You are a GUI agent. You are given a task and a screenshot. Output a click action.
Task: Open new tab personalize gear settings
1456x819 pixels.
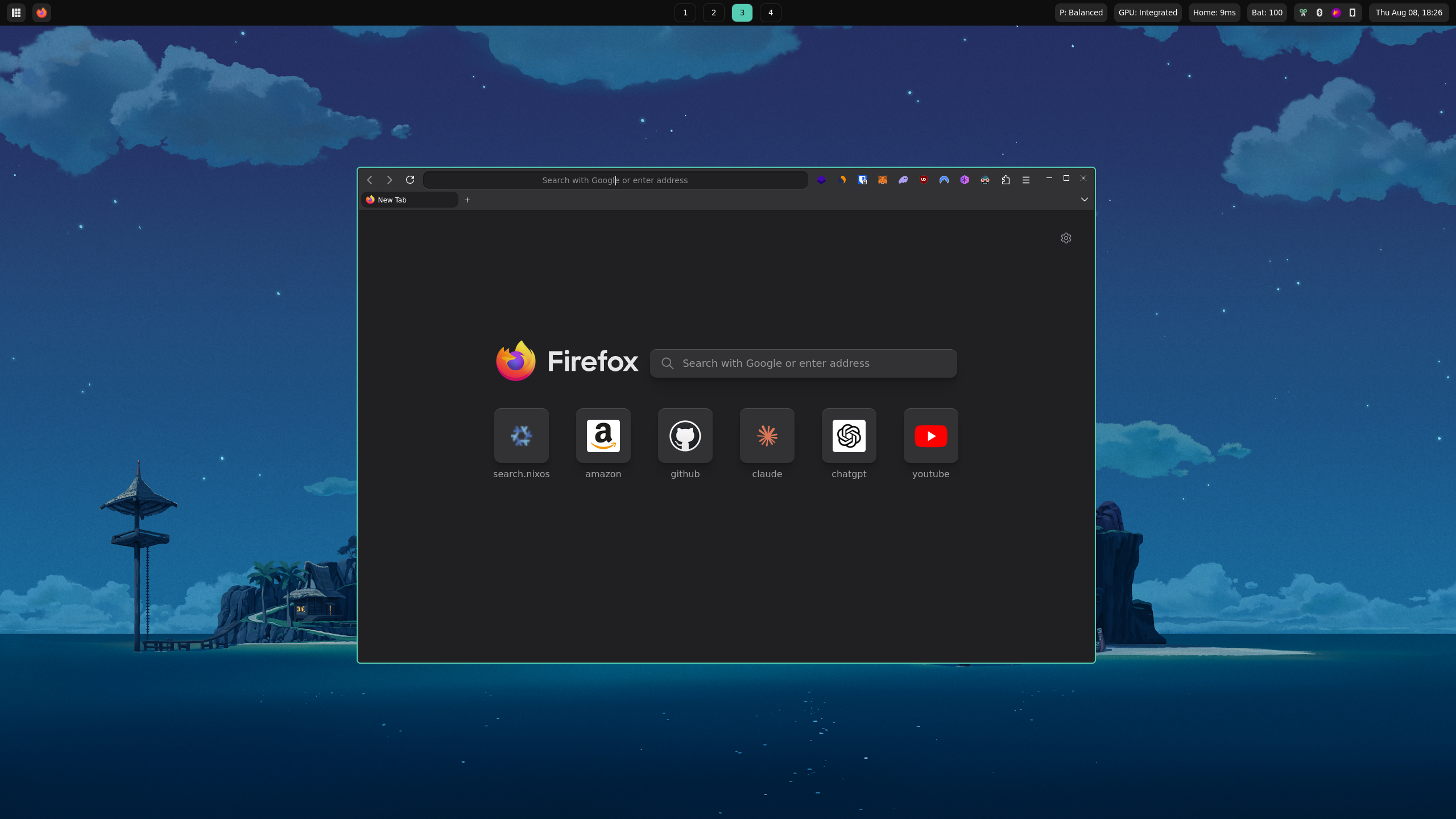(1066, 238)
